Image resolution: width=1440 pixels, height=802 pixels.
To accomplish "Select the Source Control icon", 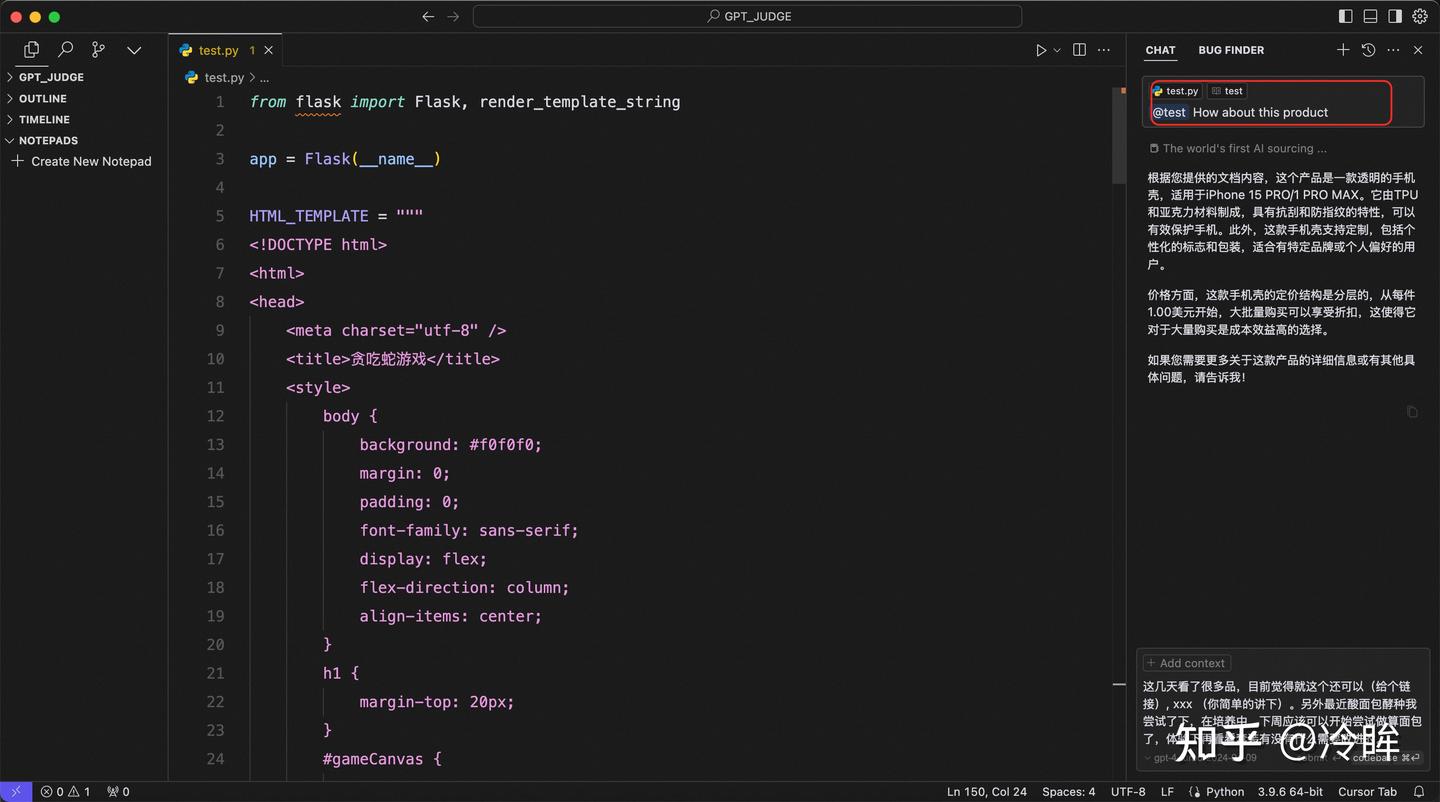I will [98, 48].
